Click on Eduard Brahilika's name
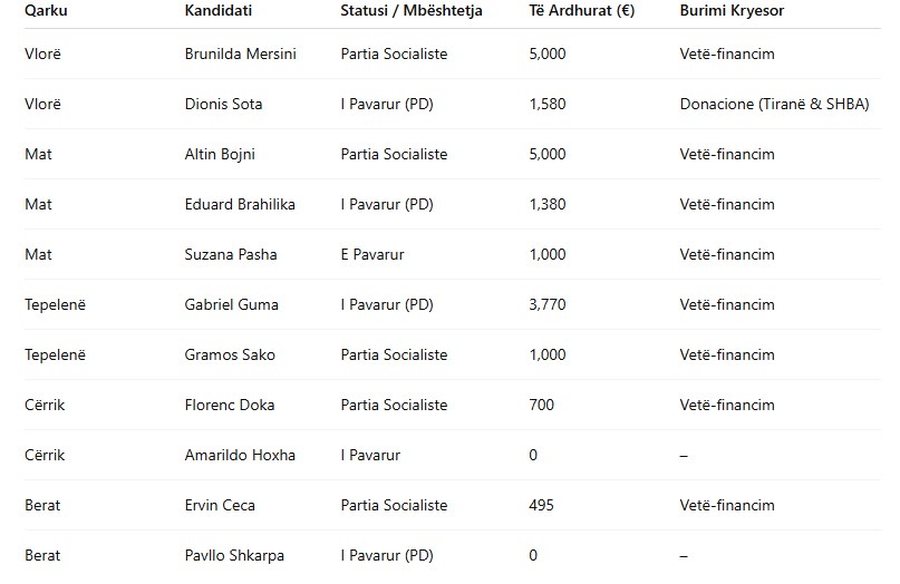This screenshot has height=584, width=900. (x=240, y=204)
